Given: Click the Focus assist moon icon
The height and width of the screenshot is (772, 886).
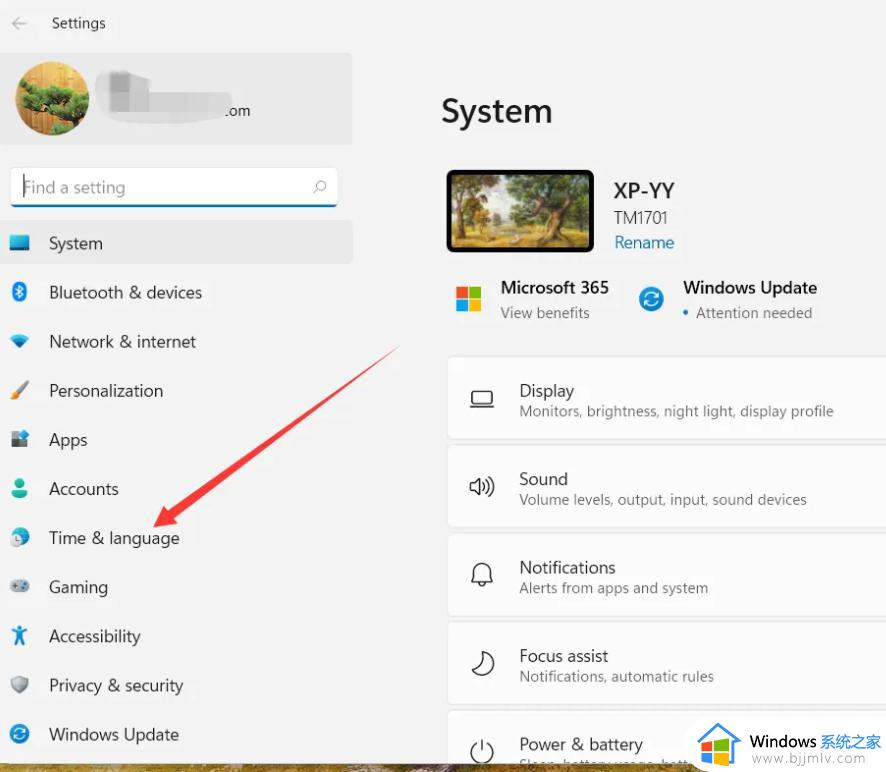Looking at the screenshot, I should point(482,663).
